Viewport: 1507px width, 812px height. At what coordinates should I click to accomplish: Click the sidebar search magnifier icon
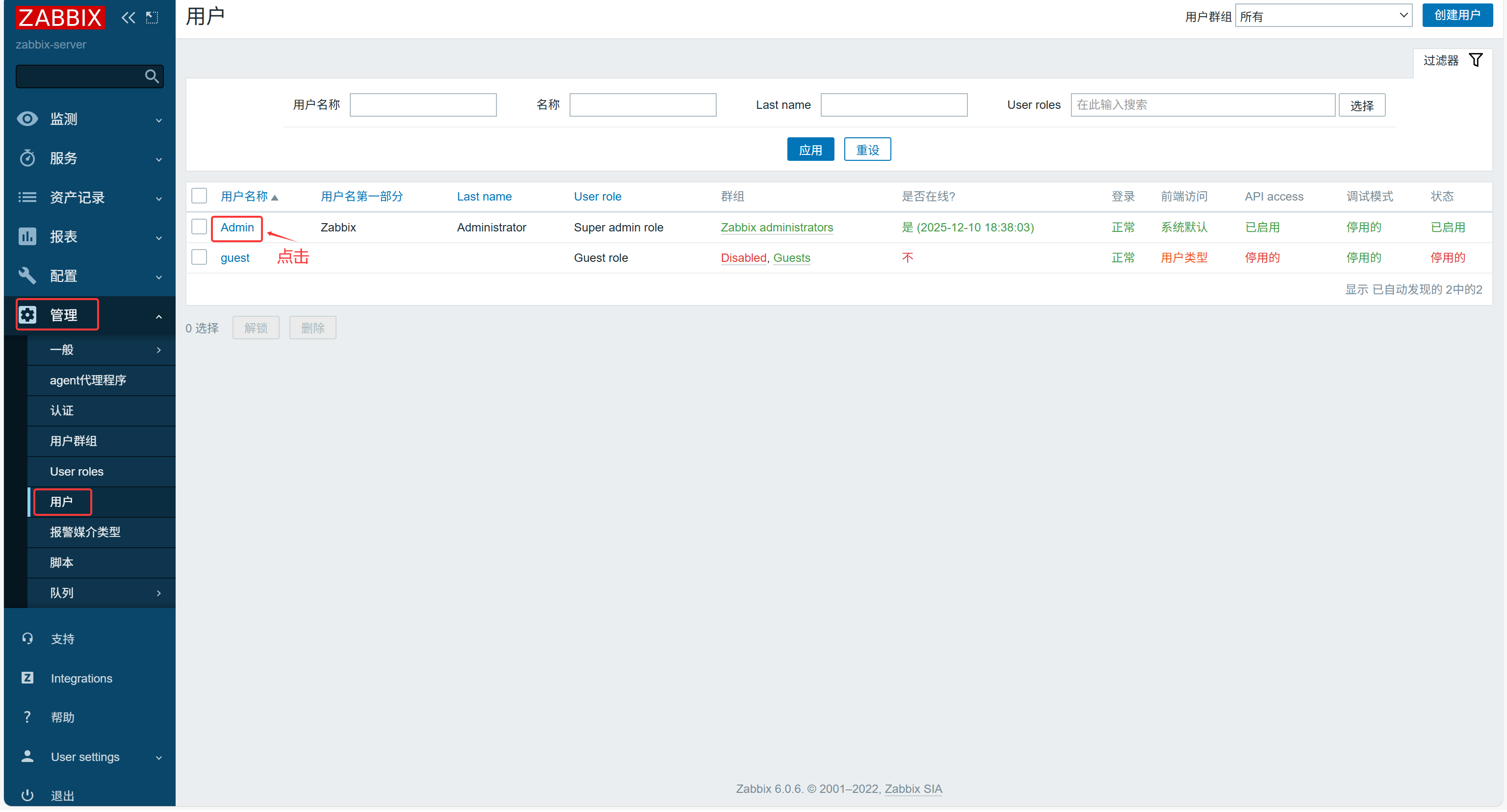(x=152, y=76)
